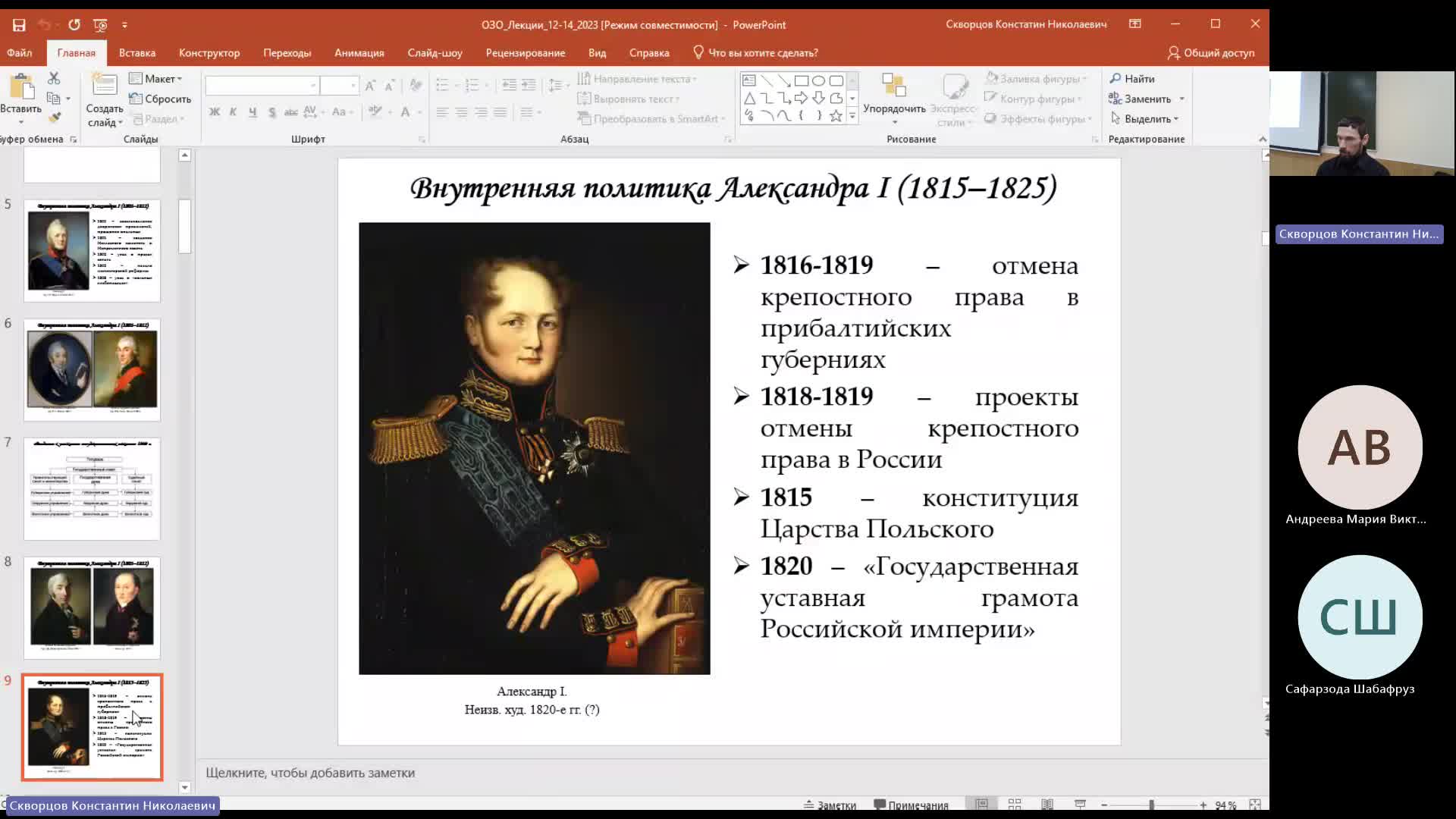Decrease list indent level icon
The width and height of the screenshot is (1456, 819).
click(x=510, y=85)
